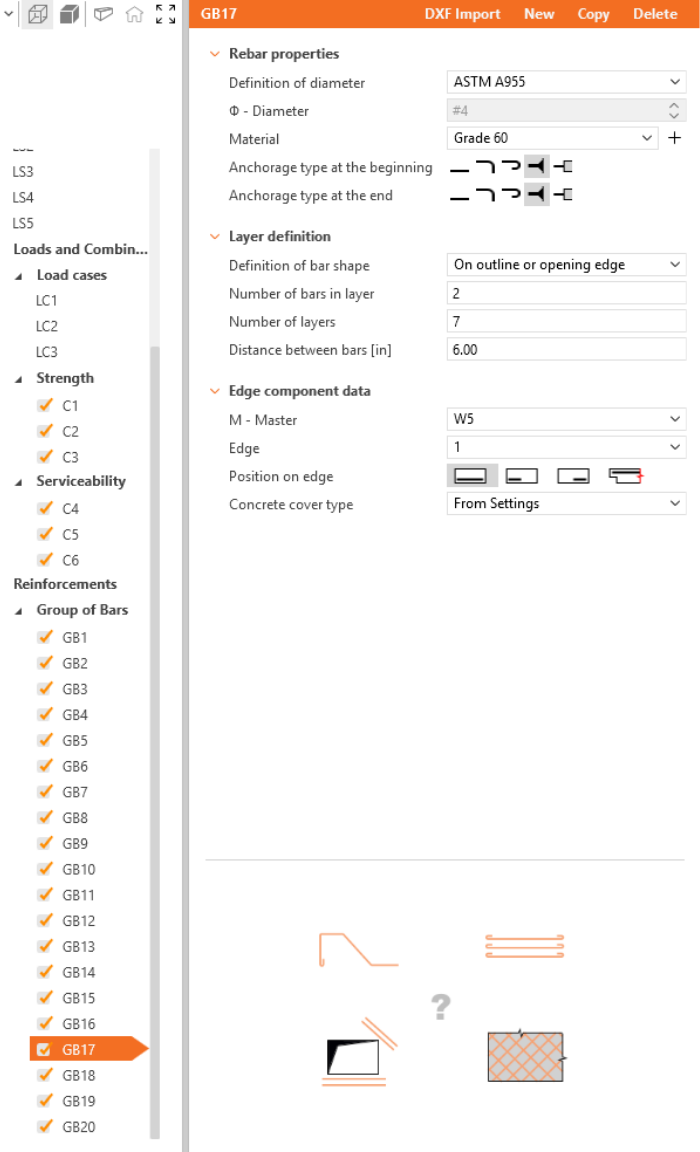
Task: Click the zoom-to-fit arrows icon
Action: coord(166,15)
